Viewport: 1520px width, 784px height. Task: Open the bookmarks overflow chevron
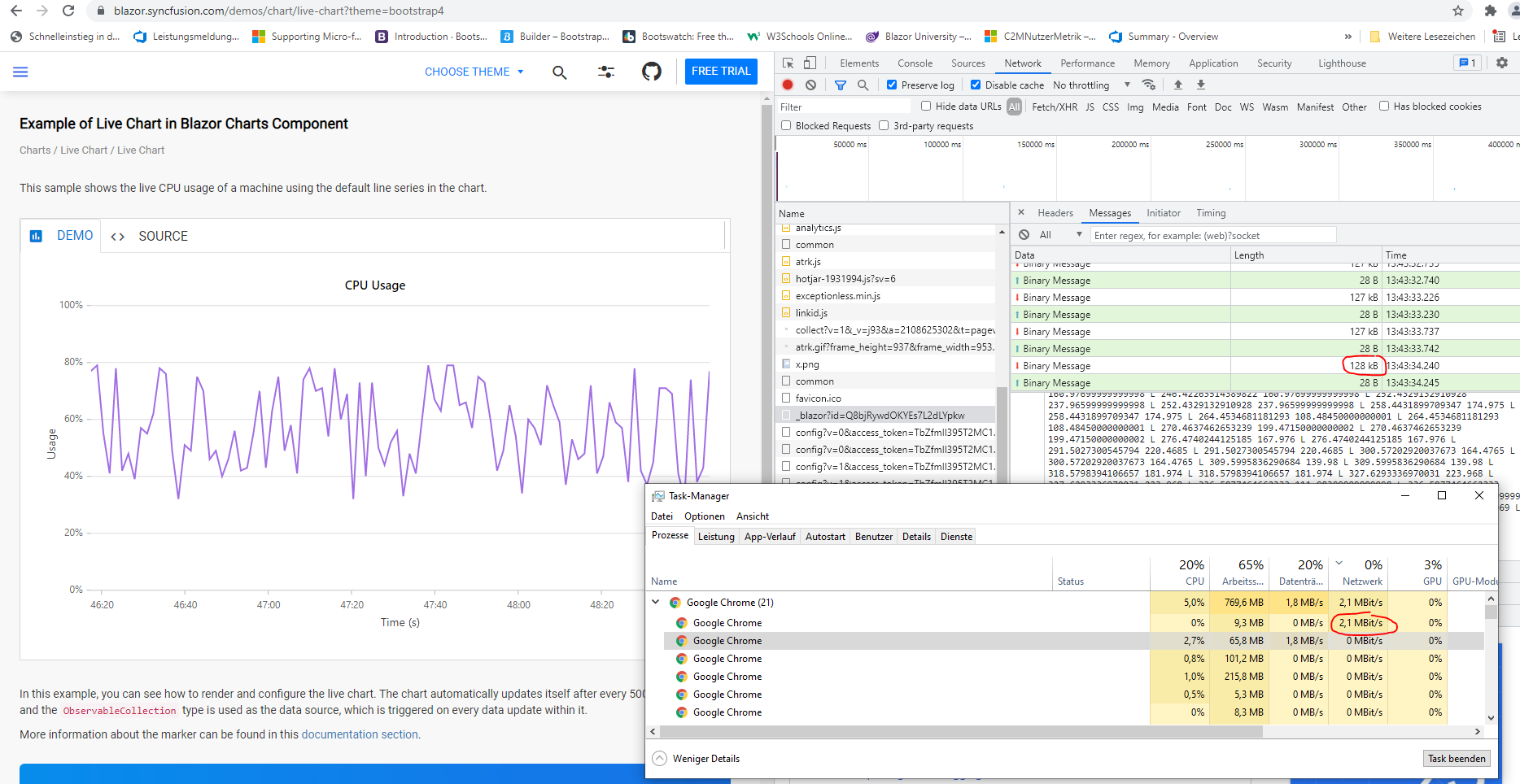pos(1348,37)
